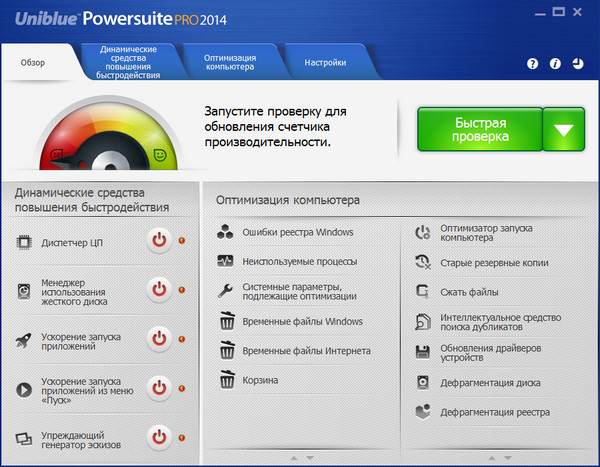
Task: Open Временные файлы Интернета link
Action: (307, 351)
